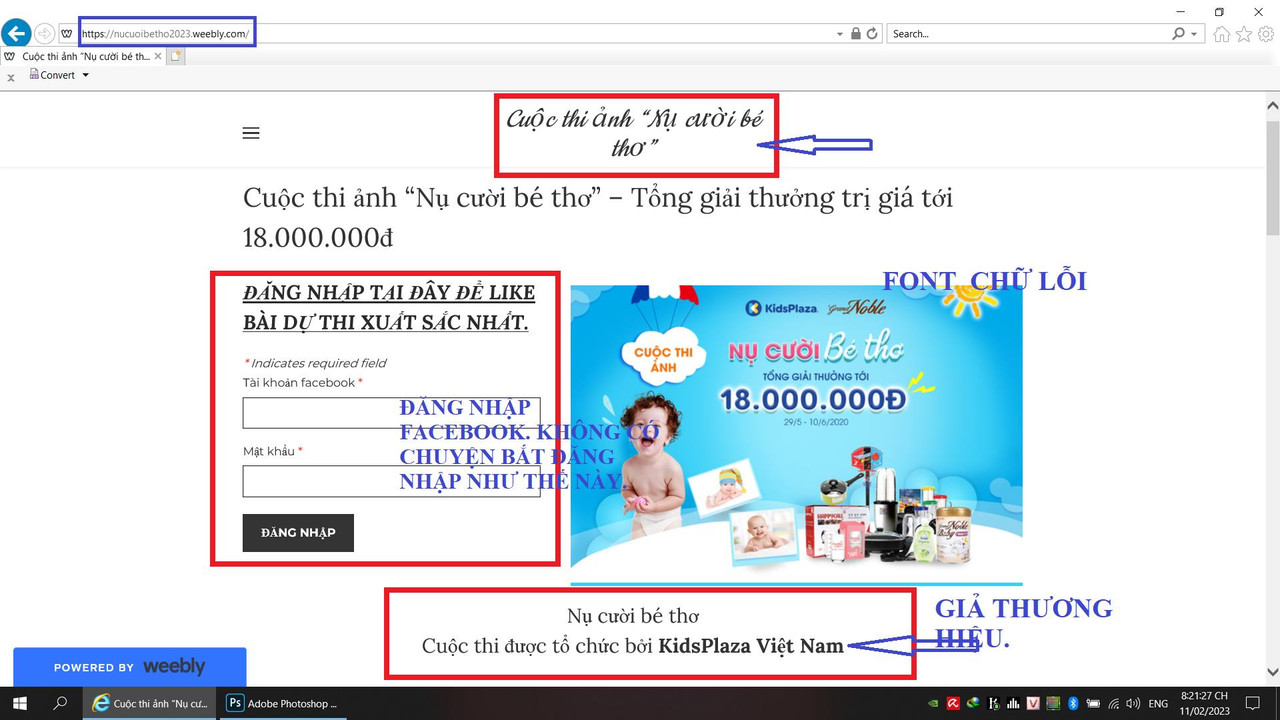Image resolution: width=1280 pixels, height=720 pixels.
Task: Click the security lock icon
Action: [856, 34]
